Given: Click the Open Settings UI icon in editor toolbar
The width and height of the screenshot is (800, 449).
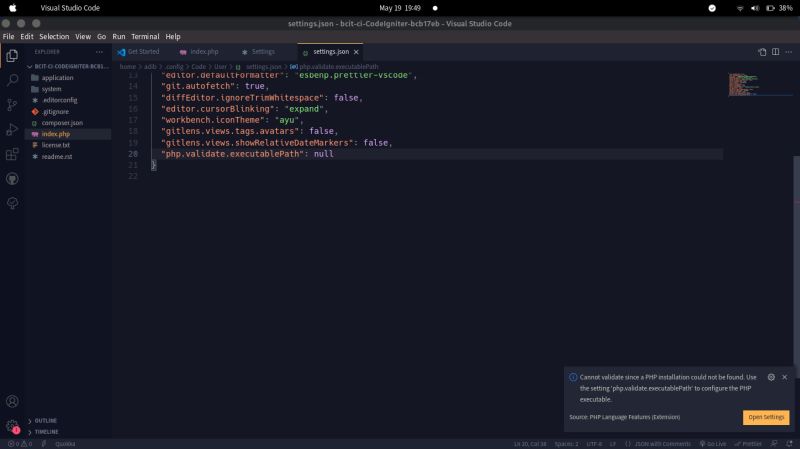Looking at the screenshot, I should [x=762, y=52].
